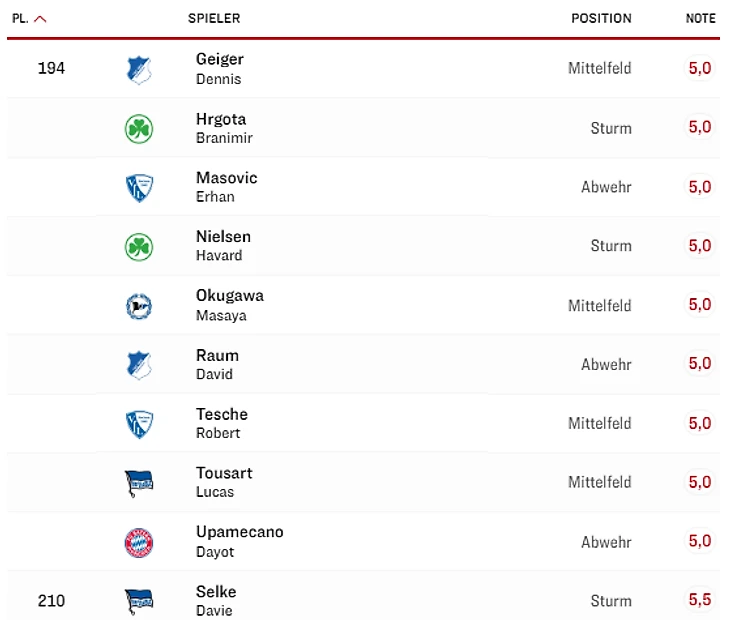Click the Bochum crest beside Tesche
The height and width of the screenshot is (620, 730).
point(139,424)
